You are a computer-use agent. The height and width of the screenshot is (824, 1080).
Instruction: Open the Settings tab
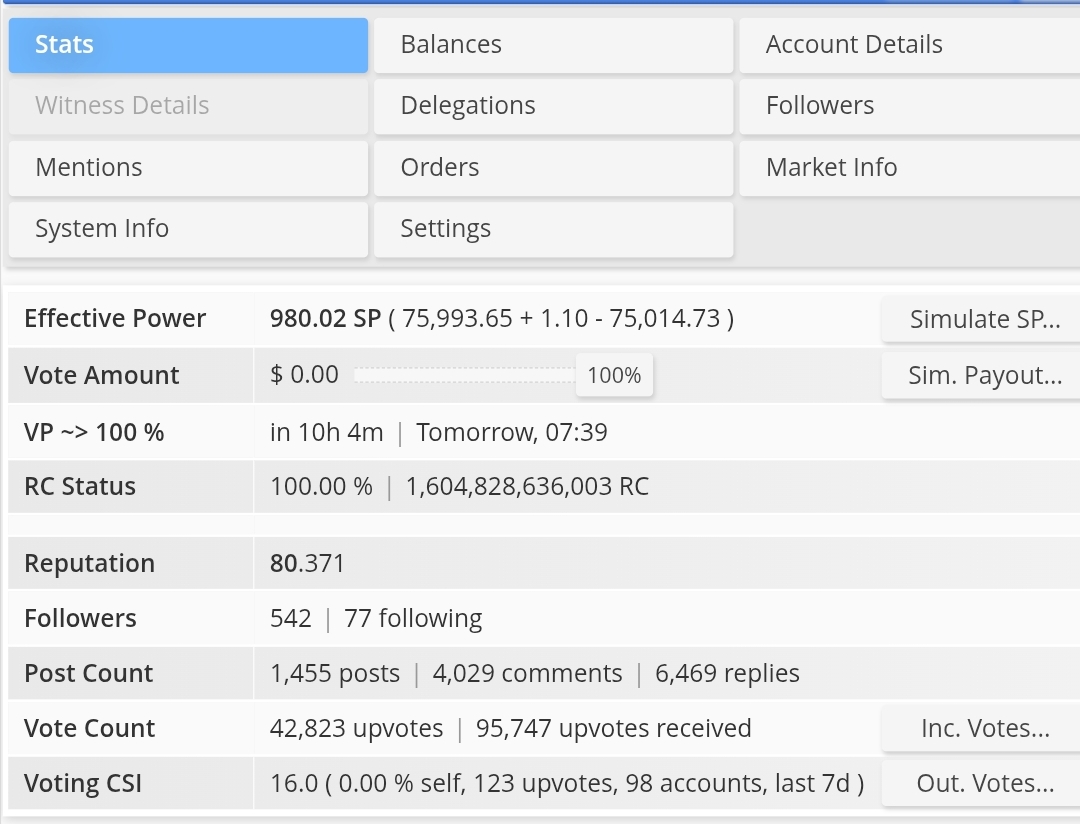coord(553,229)
